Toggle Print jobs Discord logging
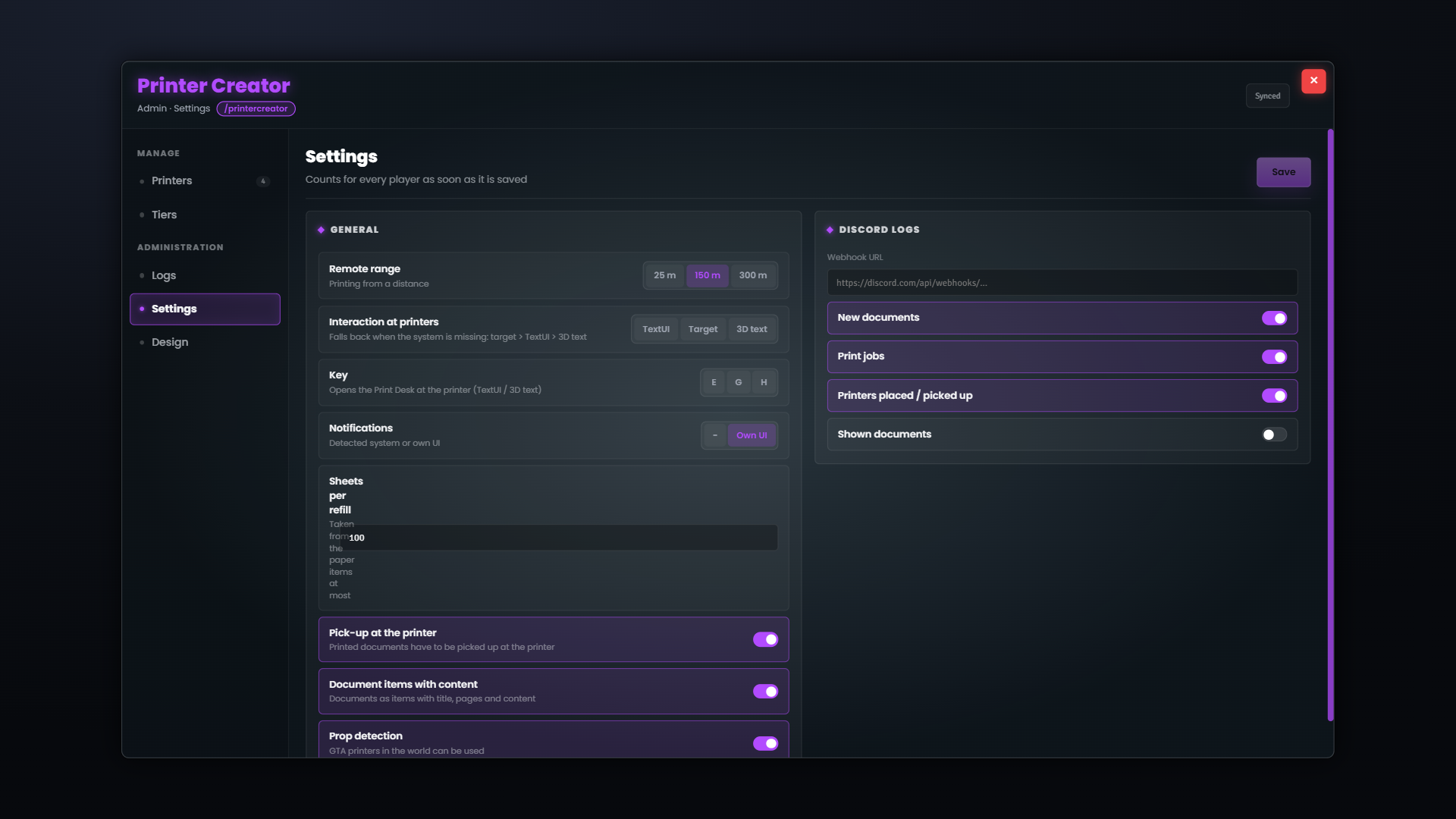The height and width of the screenshot is (819, 1456). click(x=1274, y=356)
